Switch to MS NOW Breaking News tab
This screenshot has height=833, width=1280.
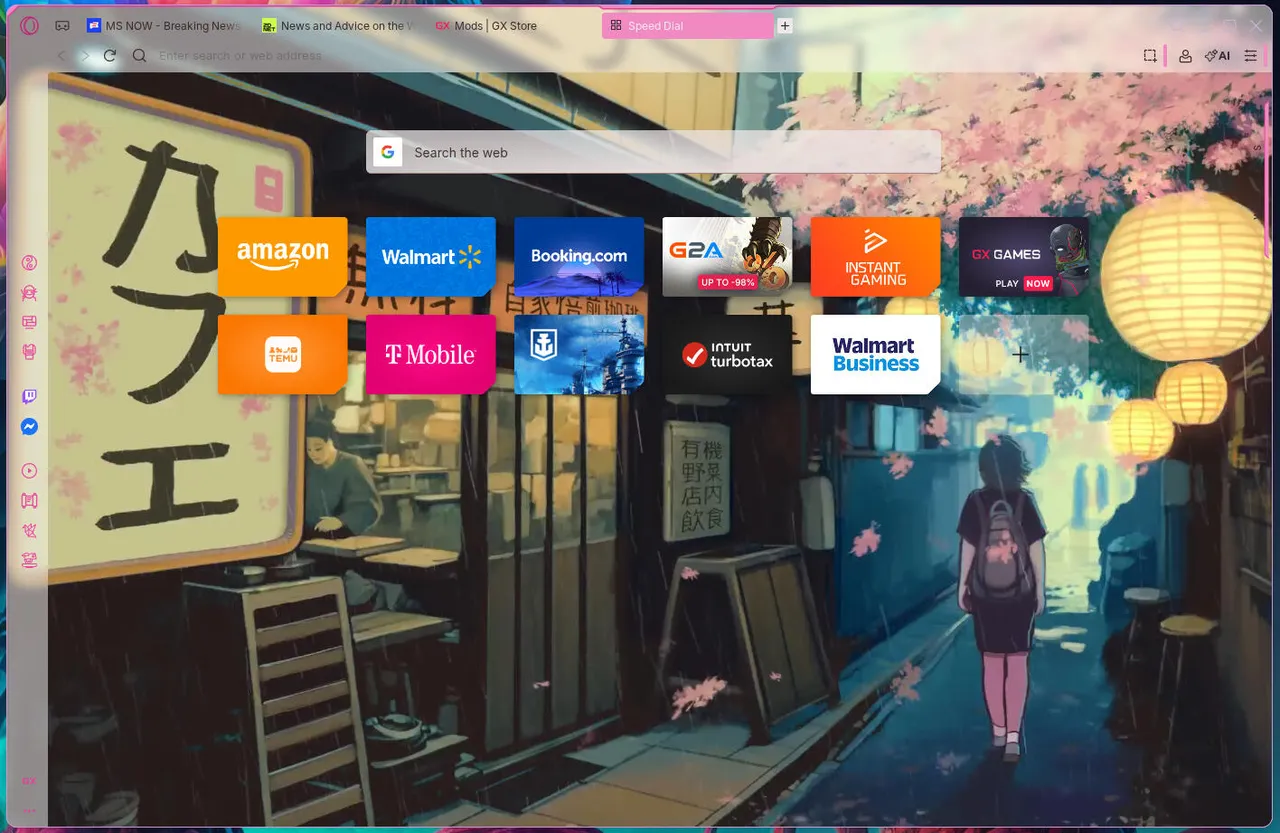point(165,26)
